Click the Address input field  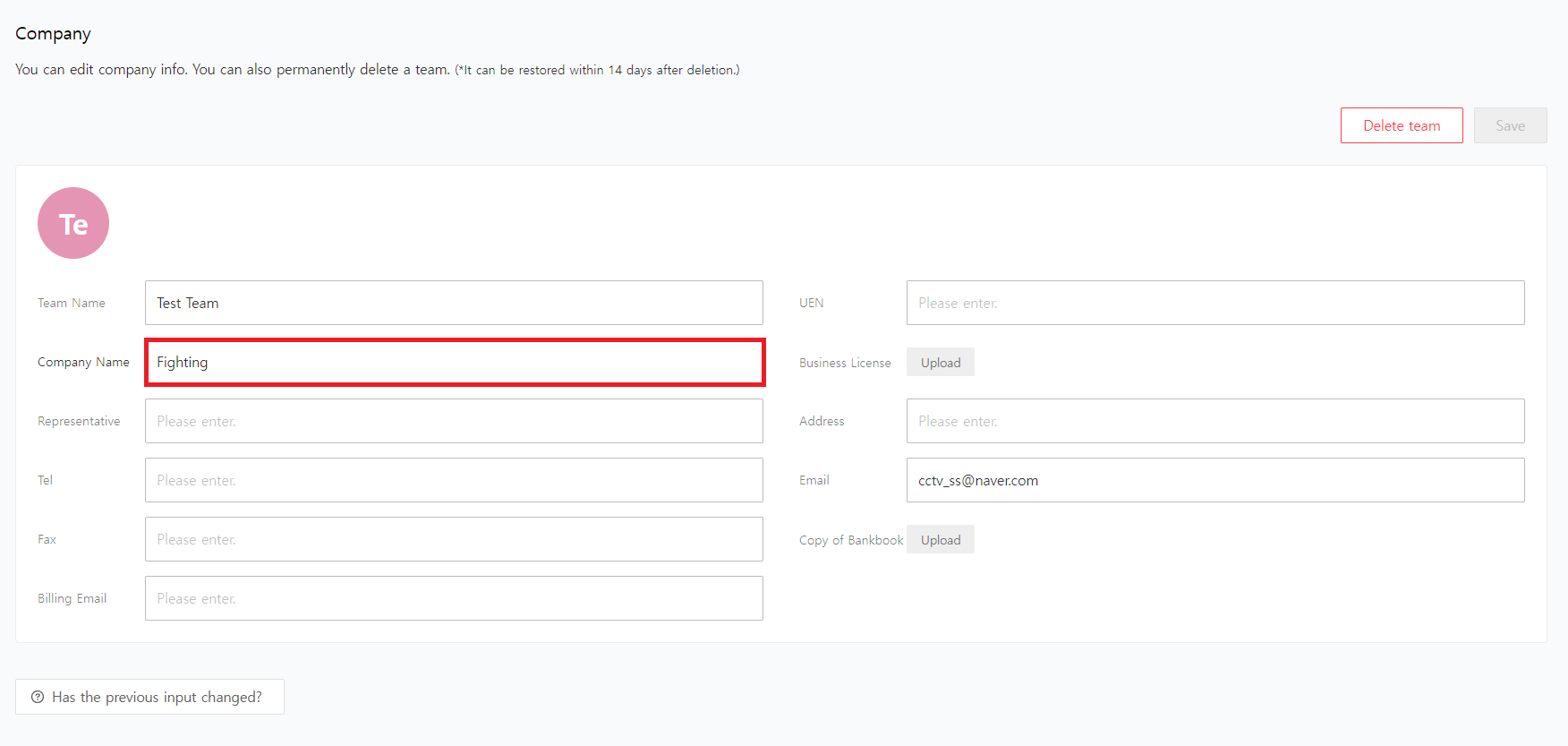(1214, 421)
